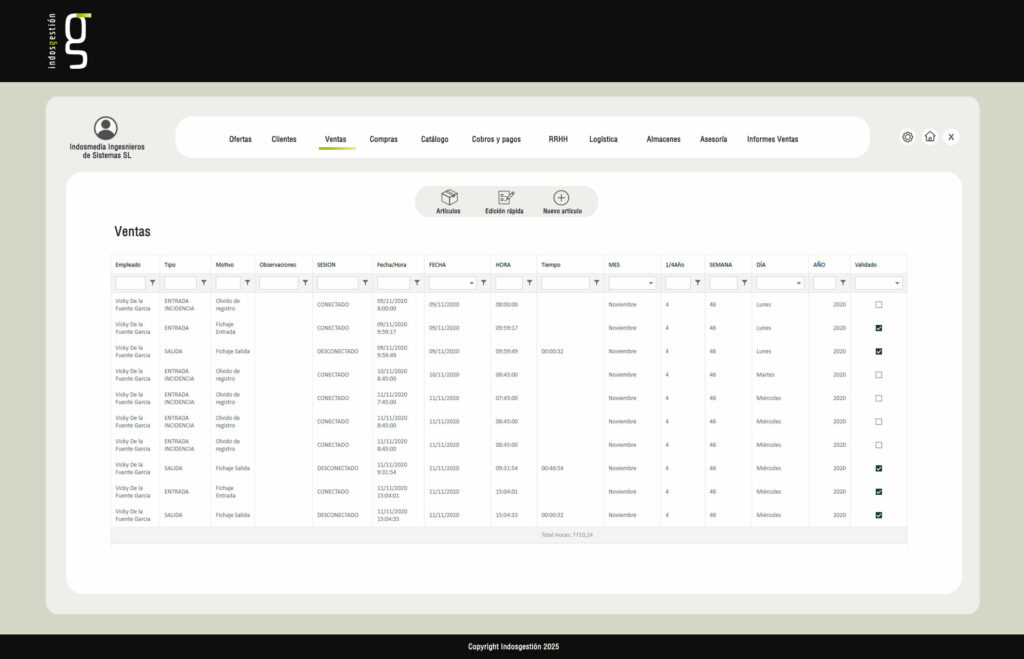Viewport: 1024px width, 659px height.
Task: Click the Fecha/Hora column filter funnel
Action: point(417,283)
